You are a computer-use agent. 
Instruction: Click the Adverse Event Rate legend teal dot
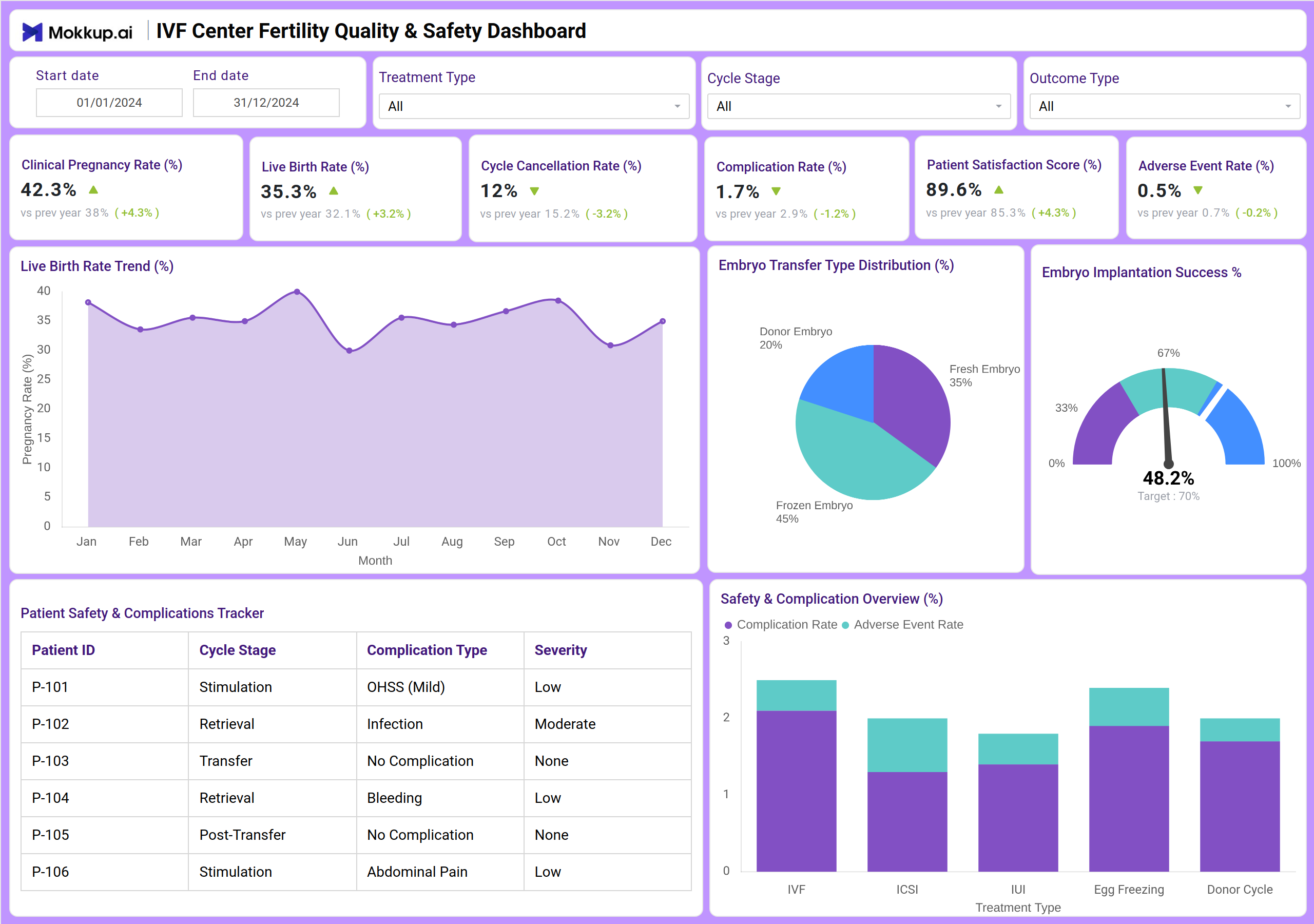845,625
